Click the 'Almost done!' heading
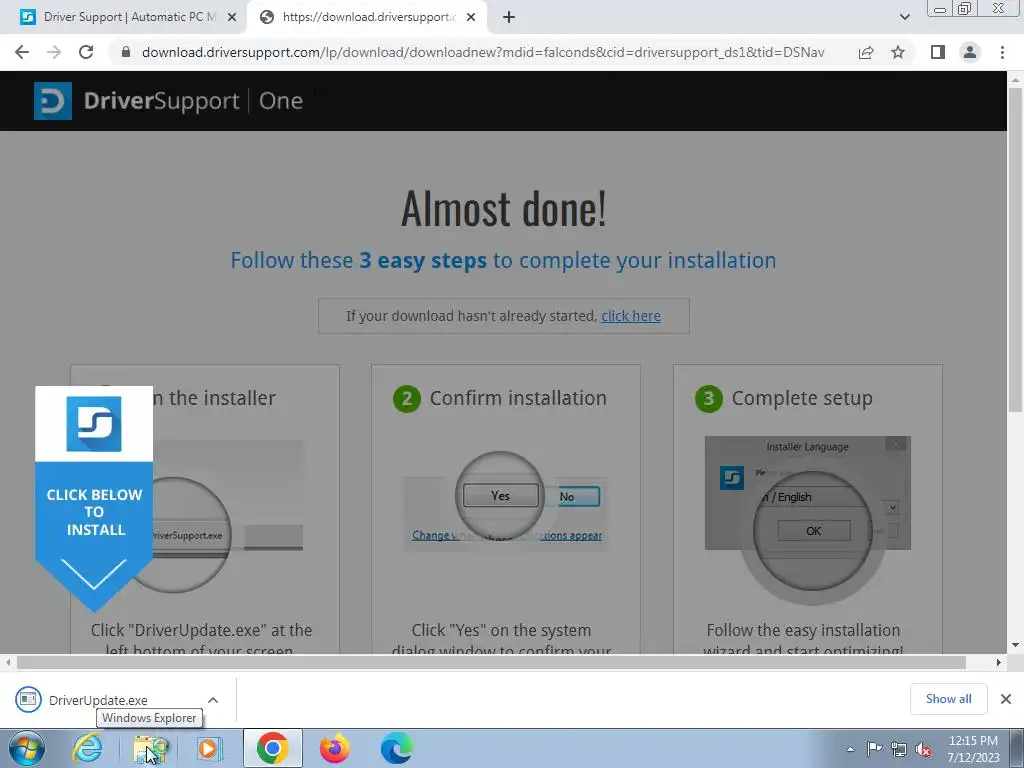 [504, 208]
